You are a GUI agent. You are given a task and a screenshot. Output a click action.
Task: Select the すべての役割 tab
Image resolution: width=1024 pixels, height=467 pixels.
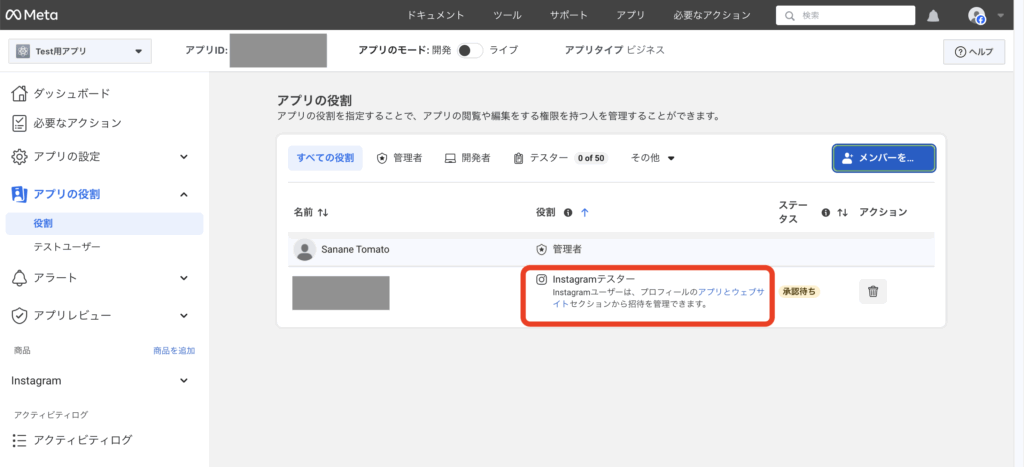point(325,158)
